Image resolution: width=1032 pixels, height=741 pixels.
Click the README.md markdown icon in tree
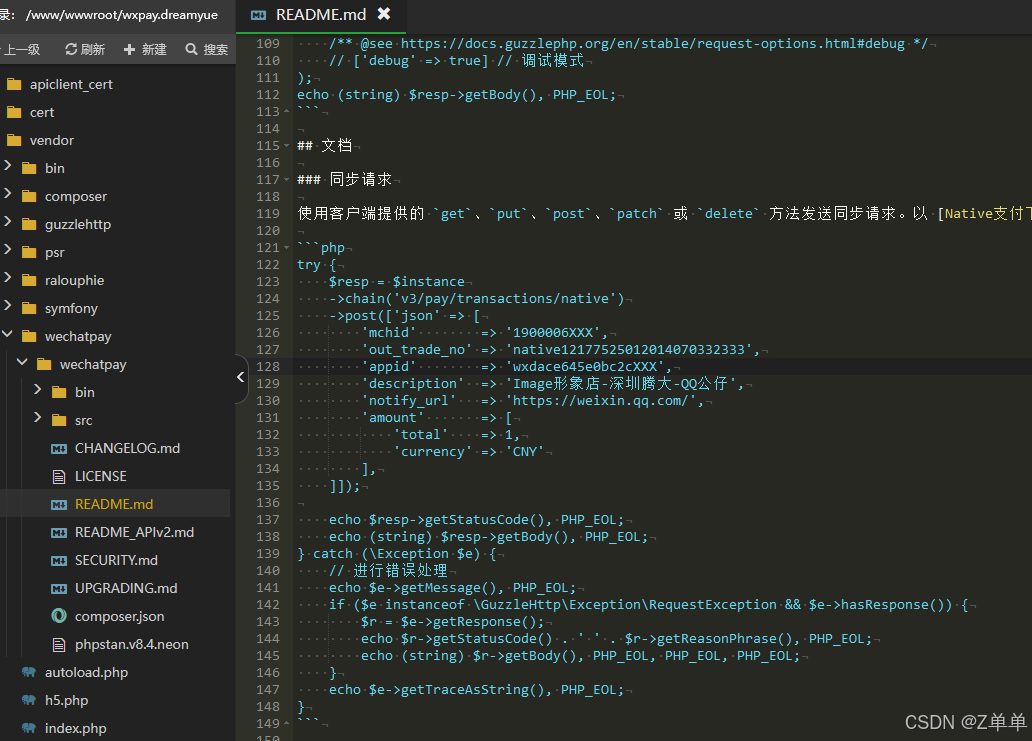(x=59, y=505)
